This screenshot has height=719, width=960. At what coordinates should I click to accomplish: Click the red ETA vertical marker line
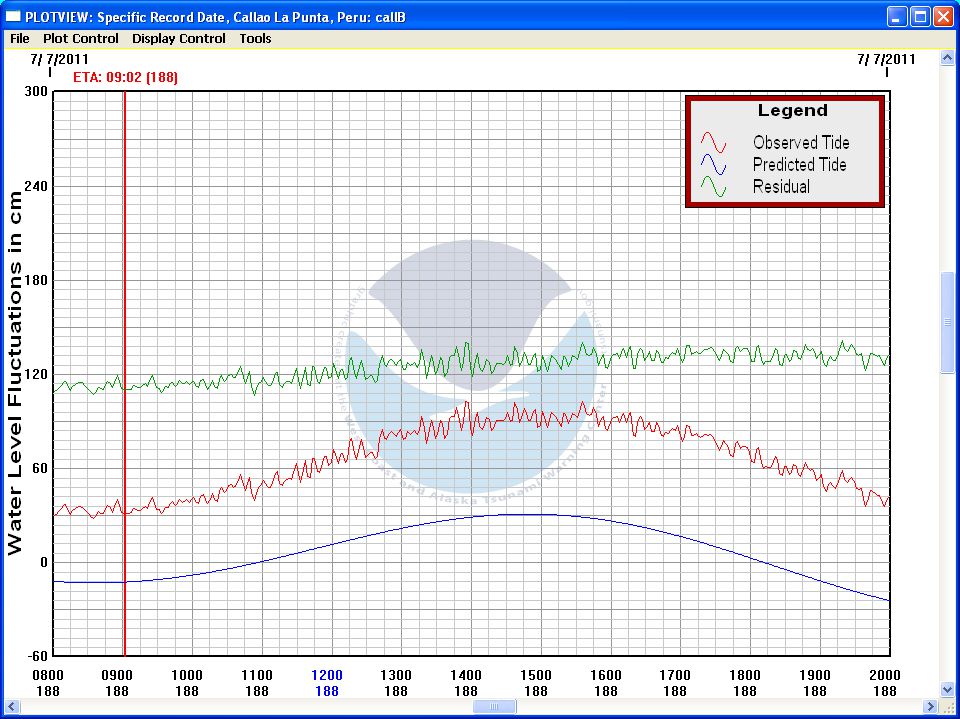click(x=124, y=374)
